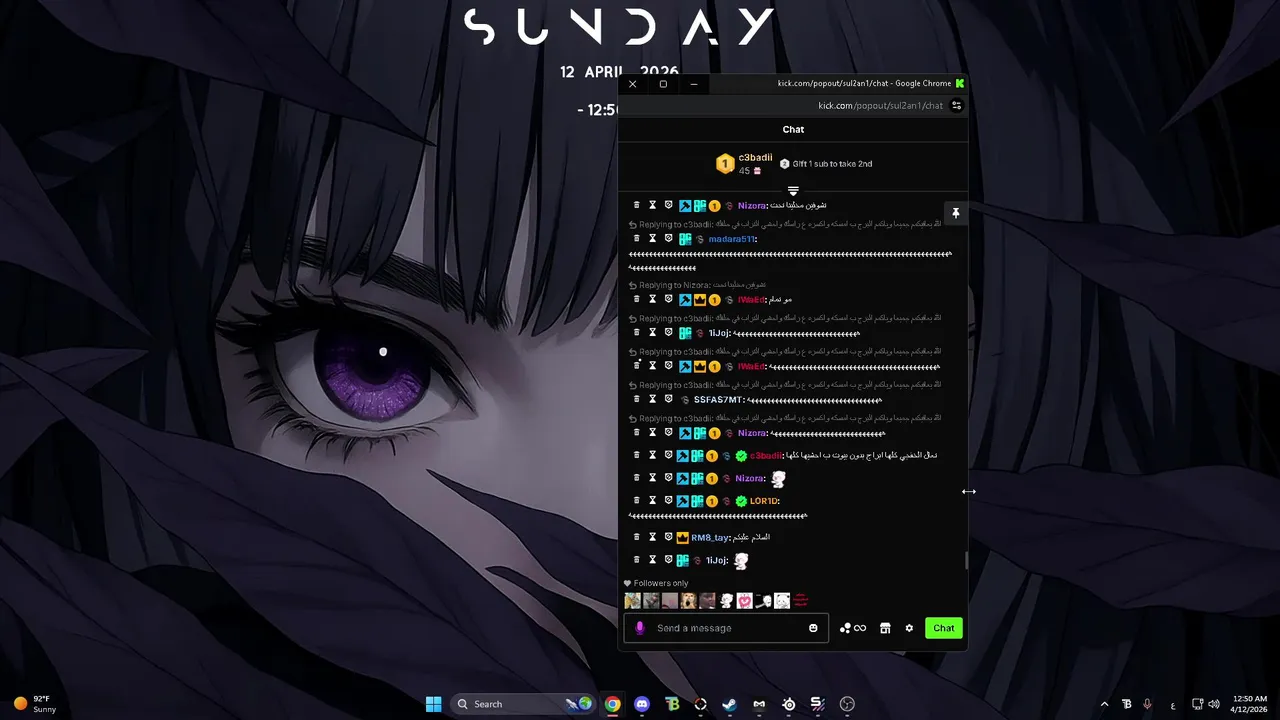Screen dimensions: 1280x720
Task: Open Steam from the taskbar
Action: 730,704
